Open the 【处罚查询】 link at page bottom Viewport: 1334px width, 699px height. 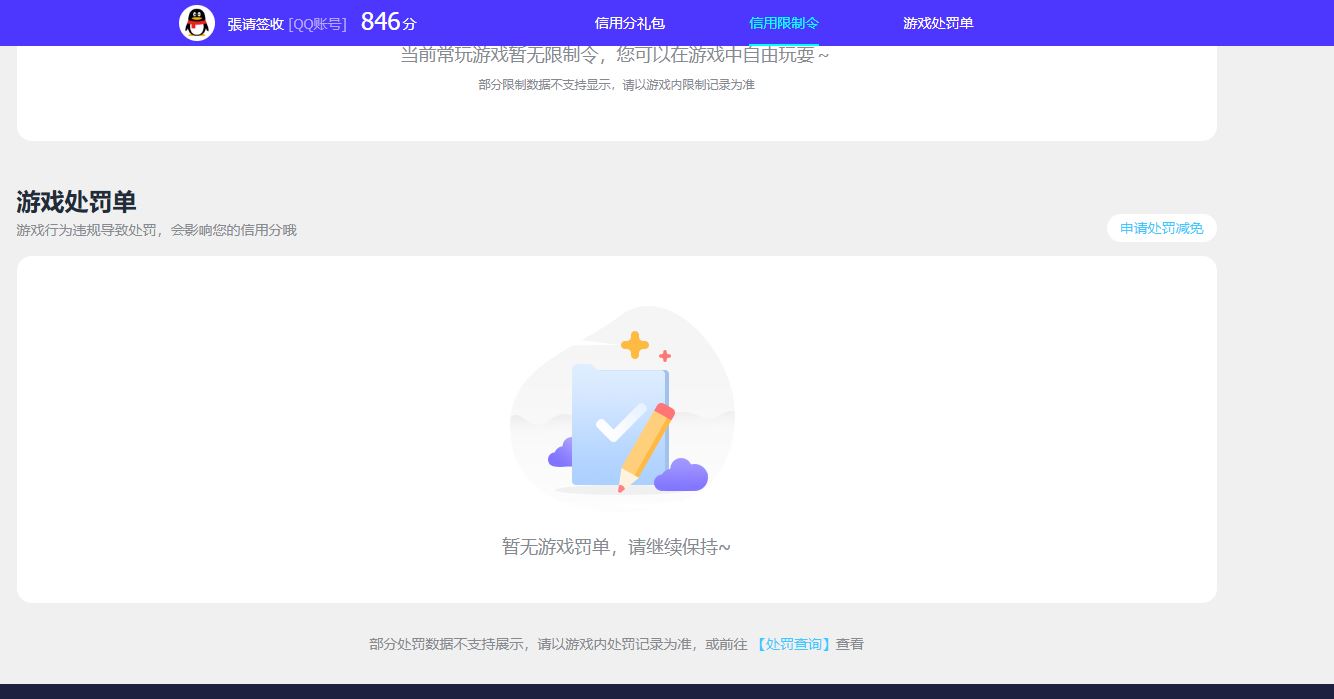(794, 644)
